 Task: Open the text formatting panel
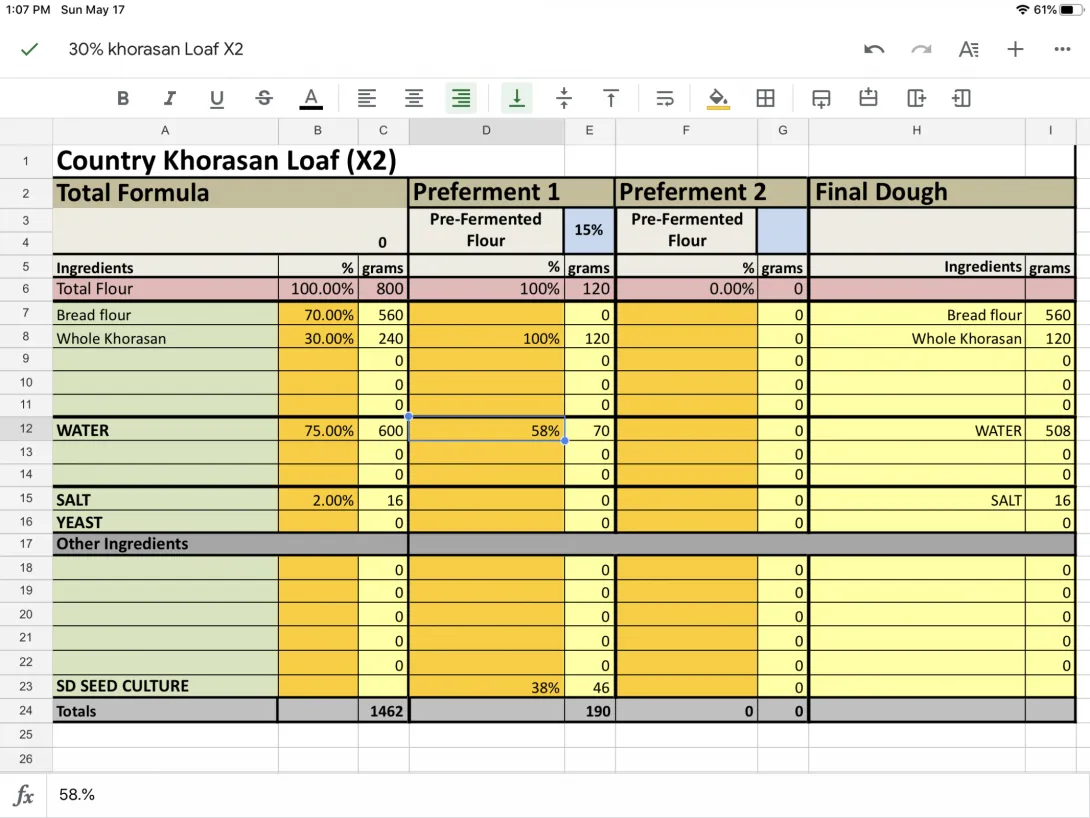pos(968,48)
